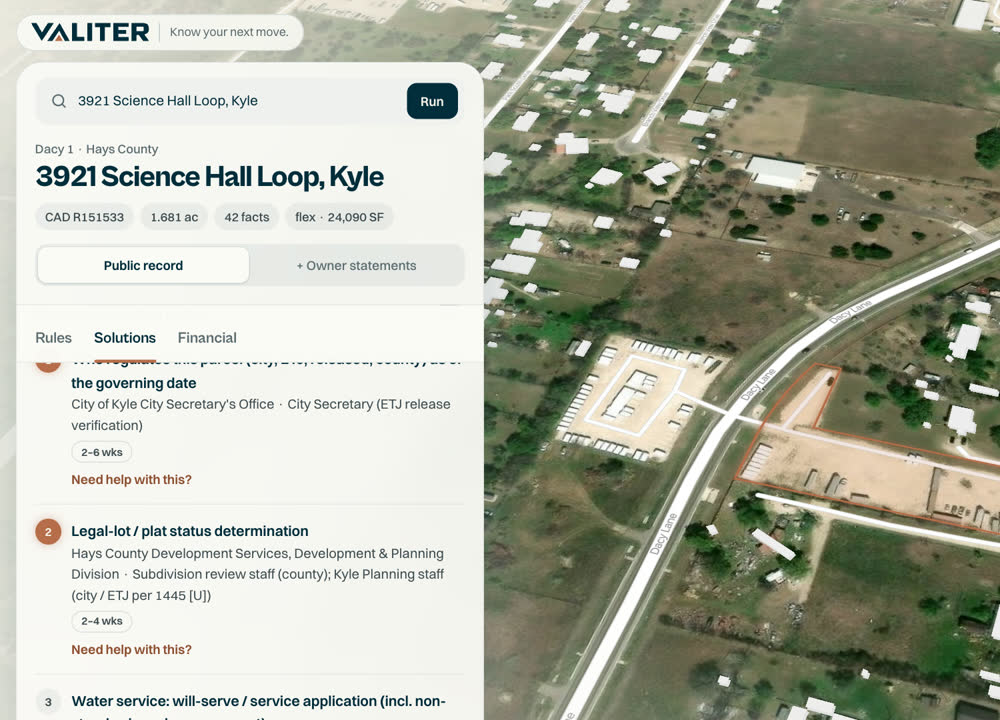This screenshot has height=720, width=1000.
Task: Click the search magnifier icon
Action: point(59,101)
